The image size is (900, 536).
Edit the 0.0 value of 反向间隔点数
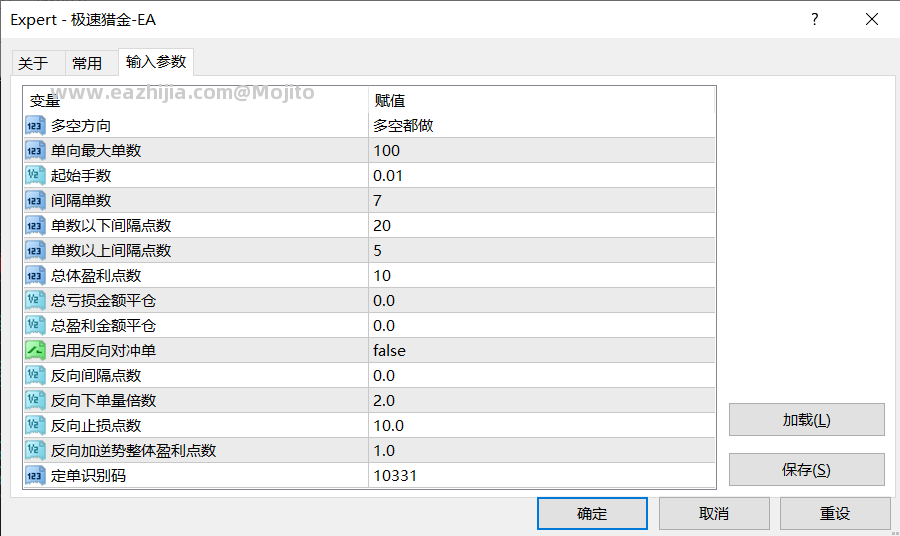(x=542, y=375)
